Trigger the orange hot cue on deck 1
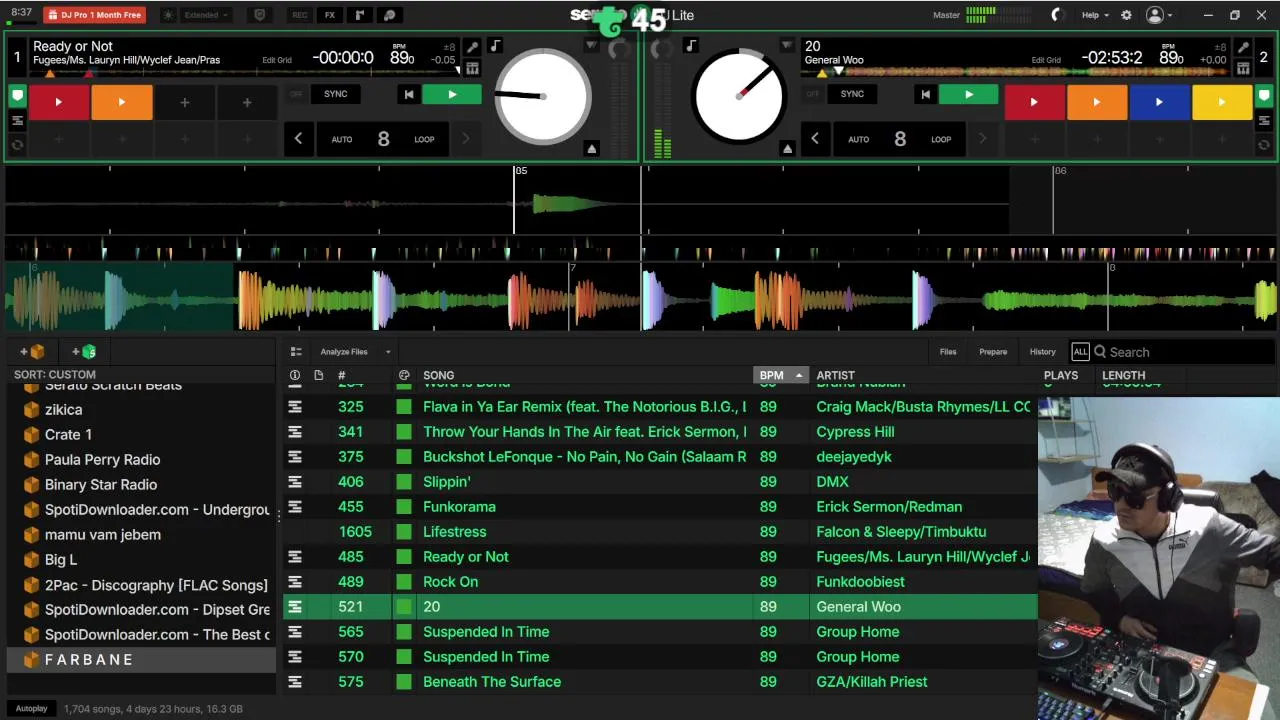The width and height of the screenshot is (1280, 720). tap(122, 102)
